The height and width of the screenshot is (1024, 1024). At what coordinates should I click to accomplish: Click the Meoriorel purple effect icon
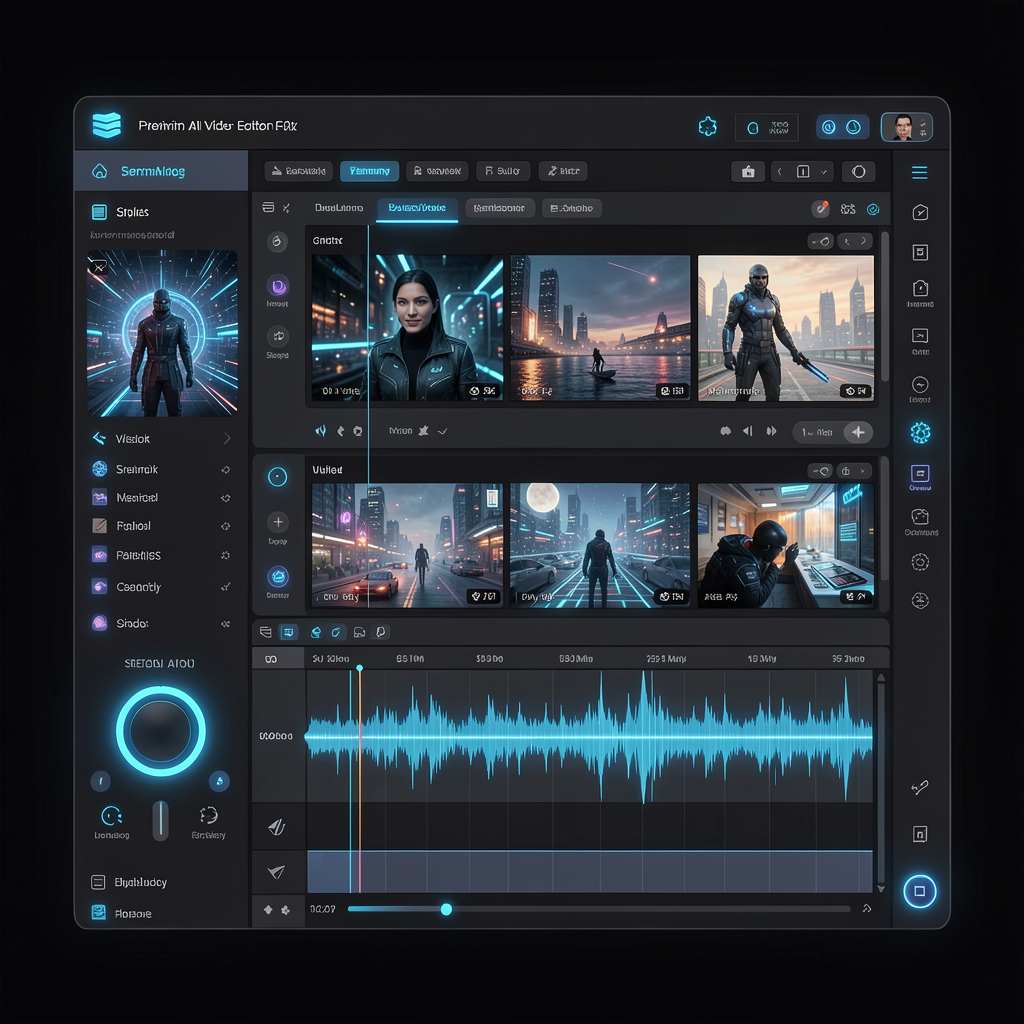(x=99, y=498)
